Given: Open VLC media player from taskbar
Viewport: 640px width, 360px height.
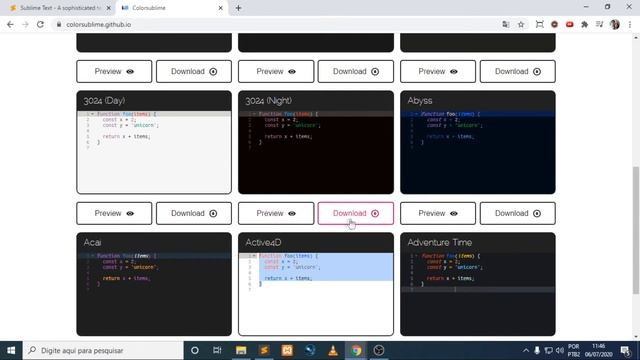Looking at the screenshot, I should (x=333, y=350).
